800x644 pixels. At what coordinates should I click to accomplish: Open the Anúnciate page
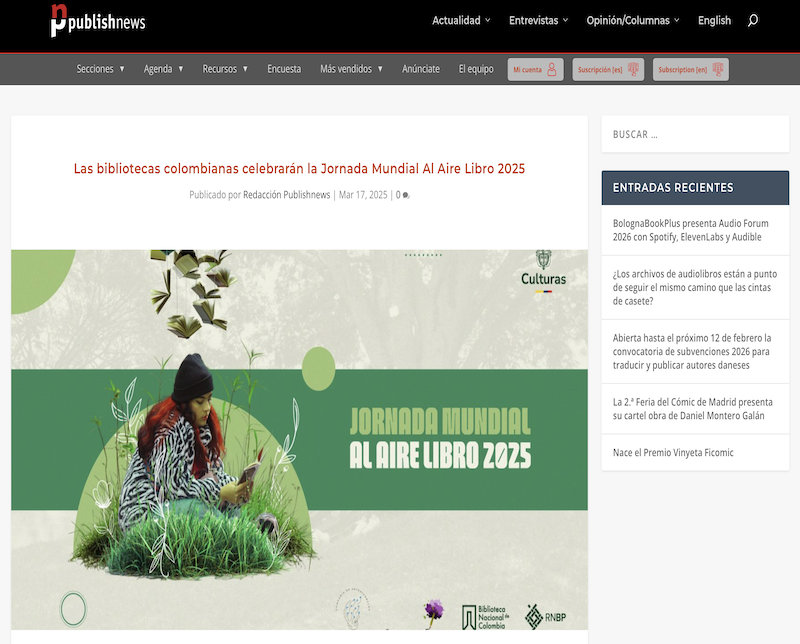[421, 69]
